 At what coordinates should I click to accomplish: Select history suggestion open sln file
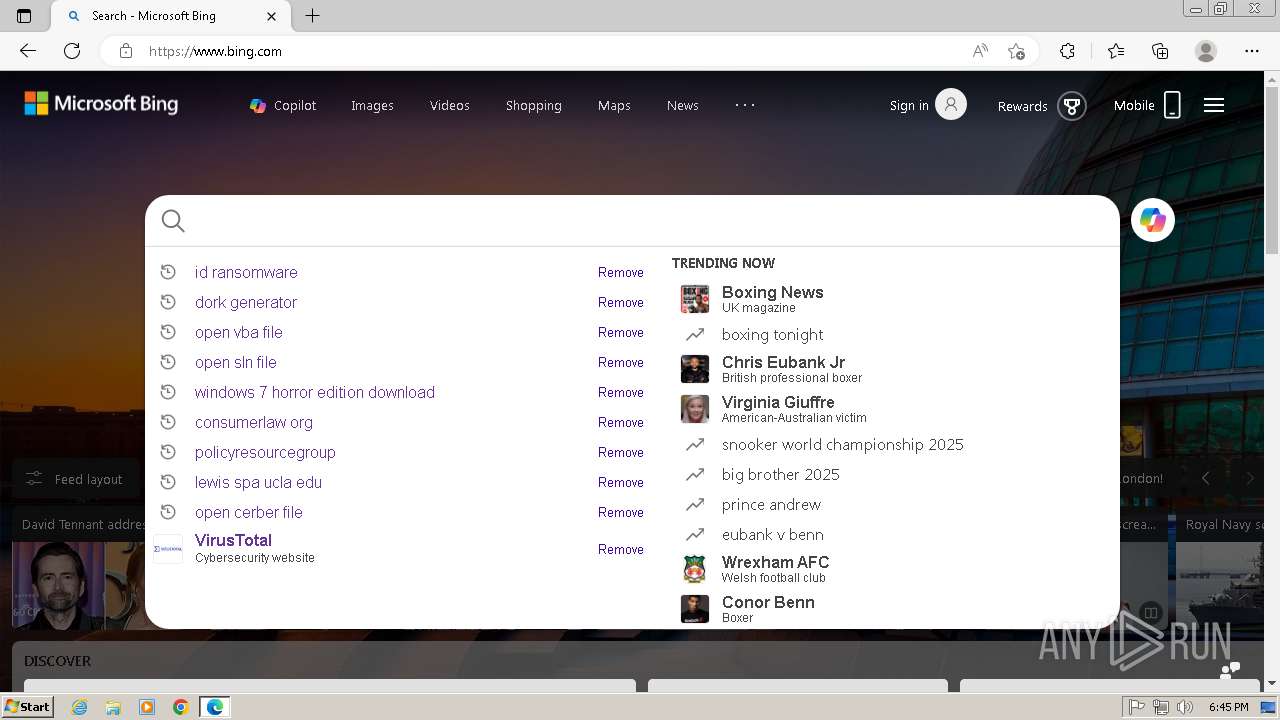click(x=236, y=362)
